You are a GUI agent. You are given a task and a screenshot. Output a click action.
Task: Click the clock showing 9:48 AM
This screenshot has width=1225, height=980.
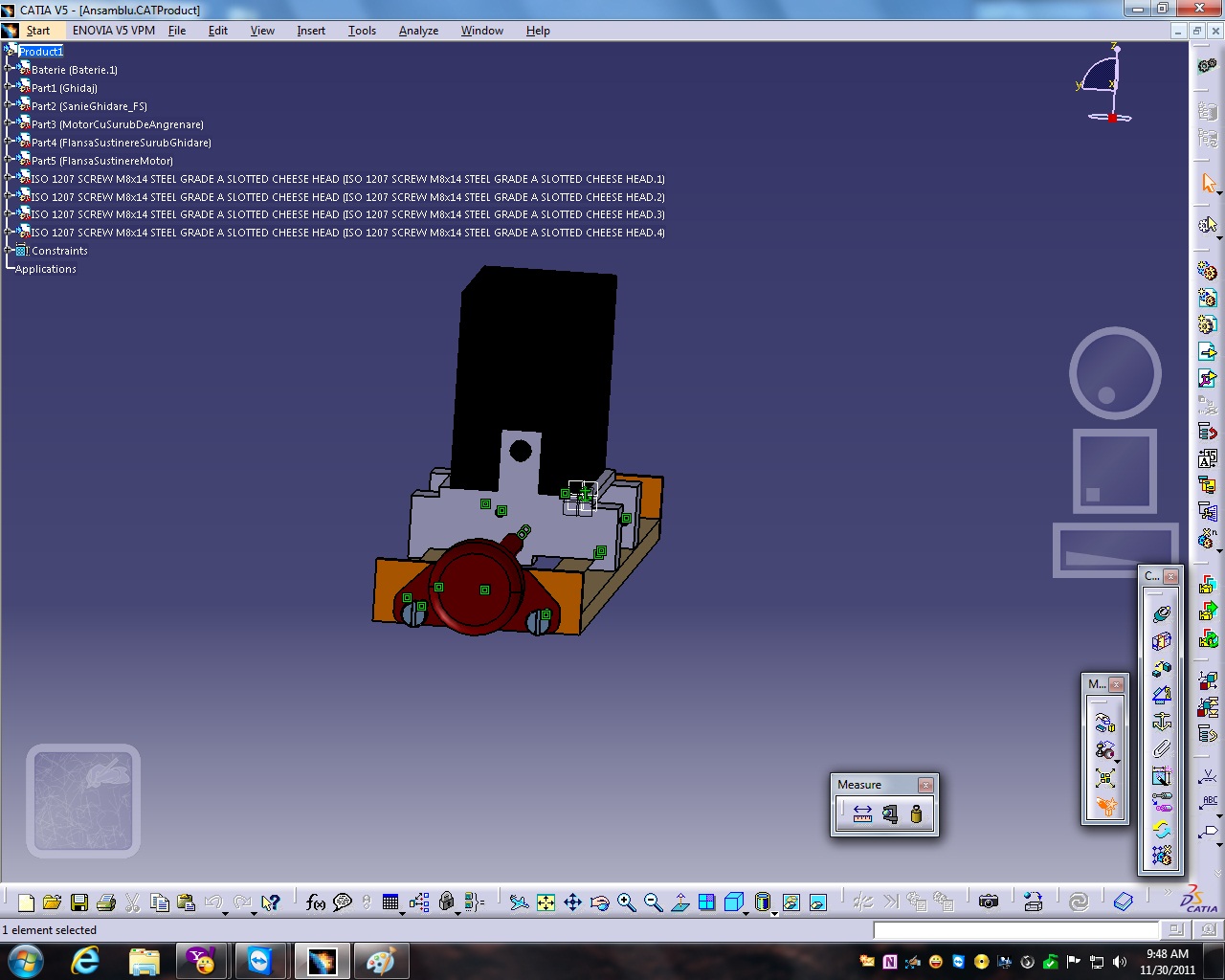[x=1168, y=961]
